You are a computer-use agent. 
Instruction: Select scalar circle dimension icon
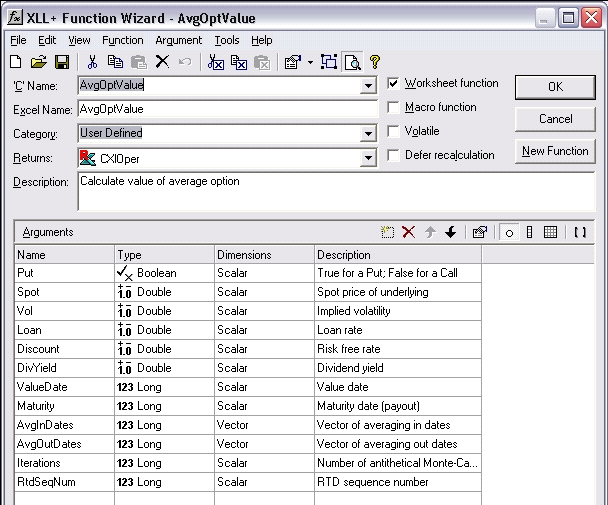click(x=509, y=233)
